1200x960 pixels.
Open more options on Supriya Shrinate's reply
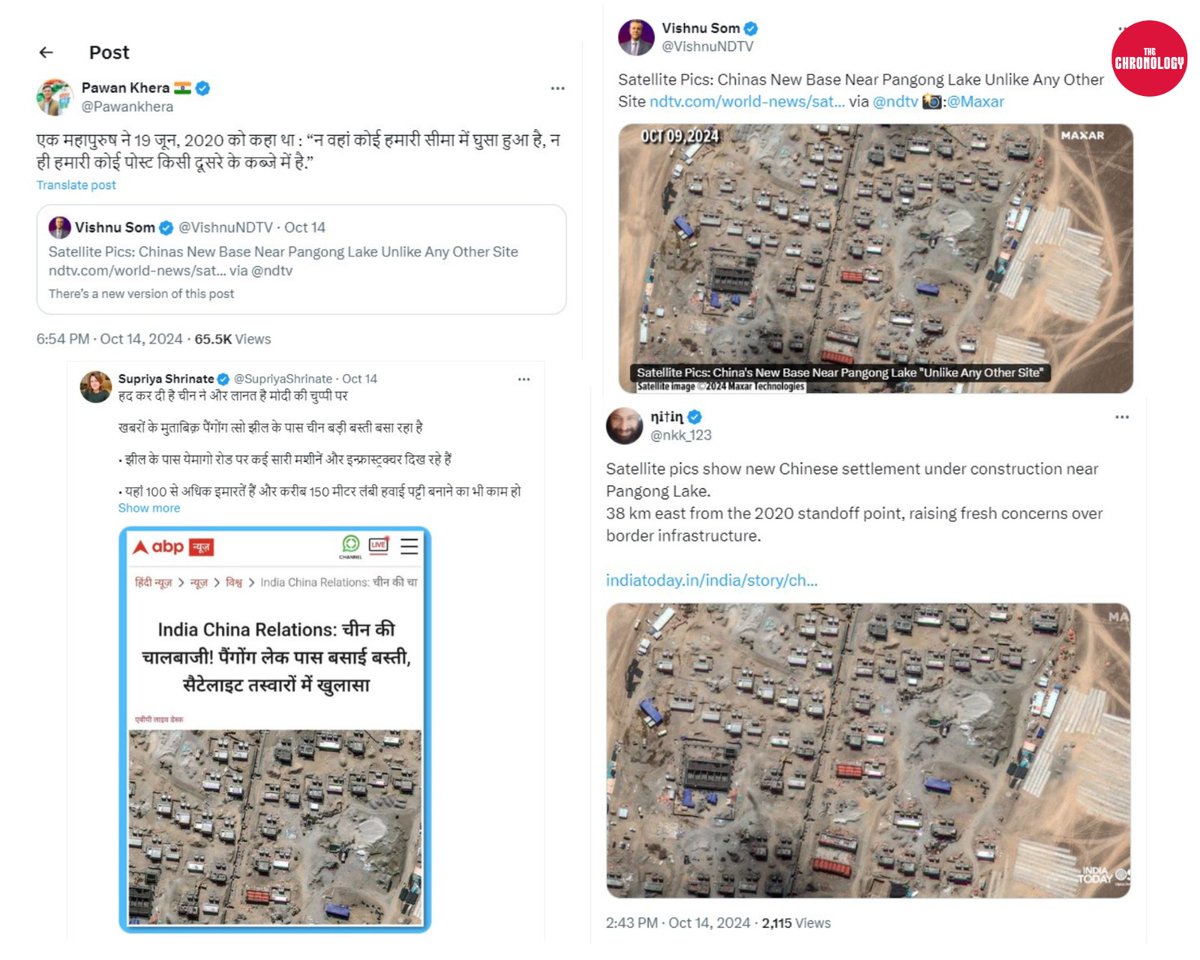click(524, 379)
